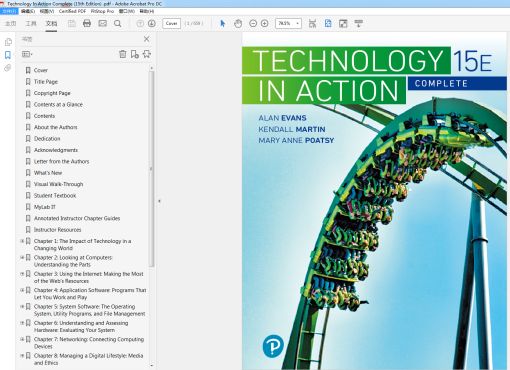Toggle the page thumbnails panel

[8, 42]
